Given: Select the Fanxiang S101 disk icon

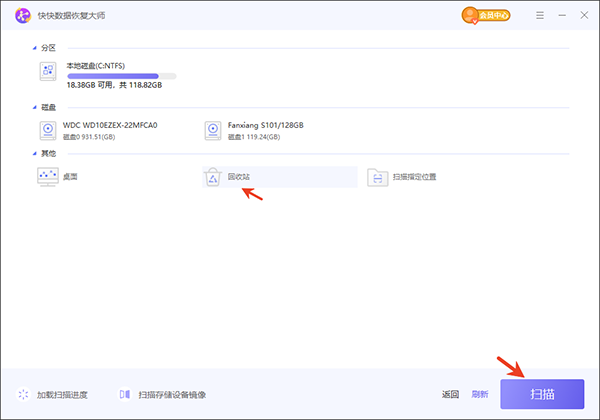Looking at the screenshot, I should click(x=213, y=130).
